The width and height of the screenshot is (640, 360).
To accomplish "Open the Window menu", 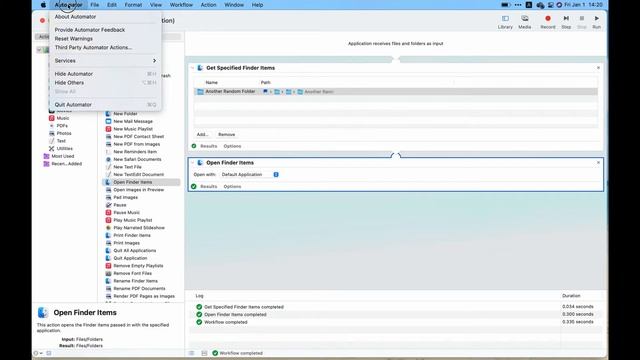I will click(x=234, y=5).
